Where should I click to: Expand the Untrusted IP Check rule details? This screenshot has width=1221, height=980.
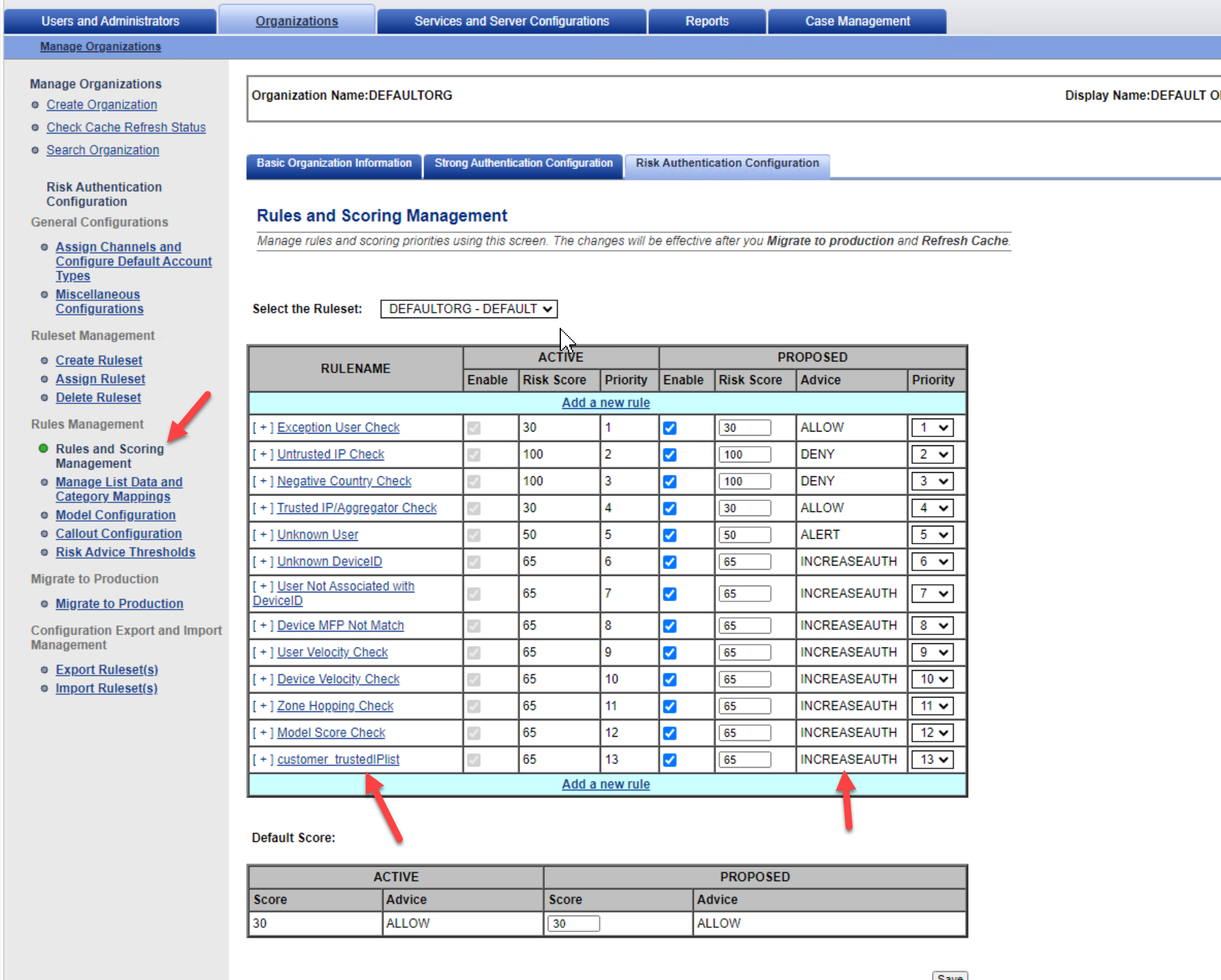click(263, 454)
